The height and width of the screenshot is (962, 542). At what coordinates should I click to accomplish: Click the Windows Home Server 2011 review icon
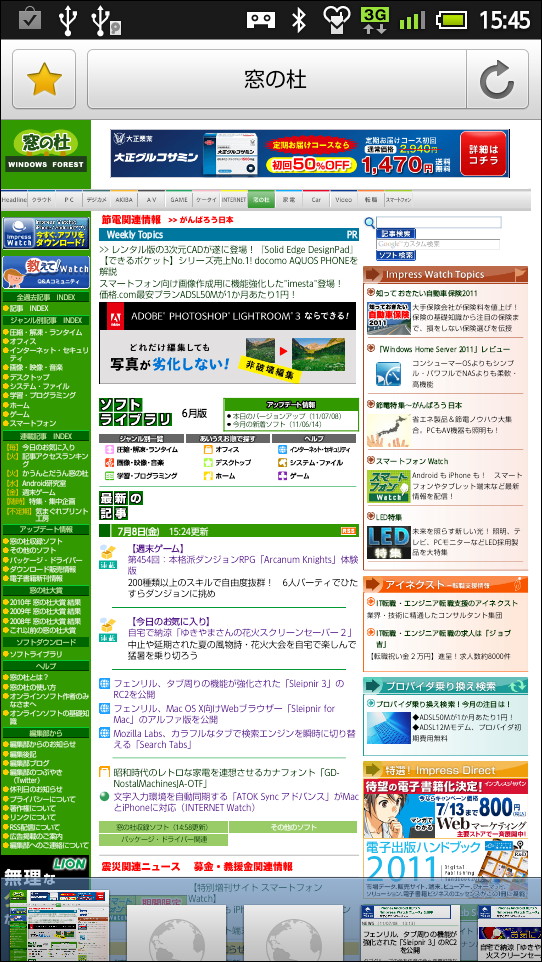389,374
